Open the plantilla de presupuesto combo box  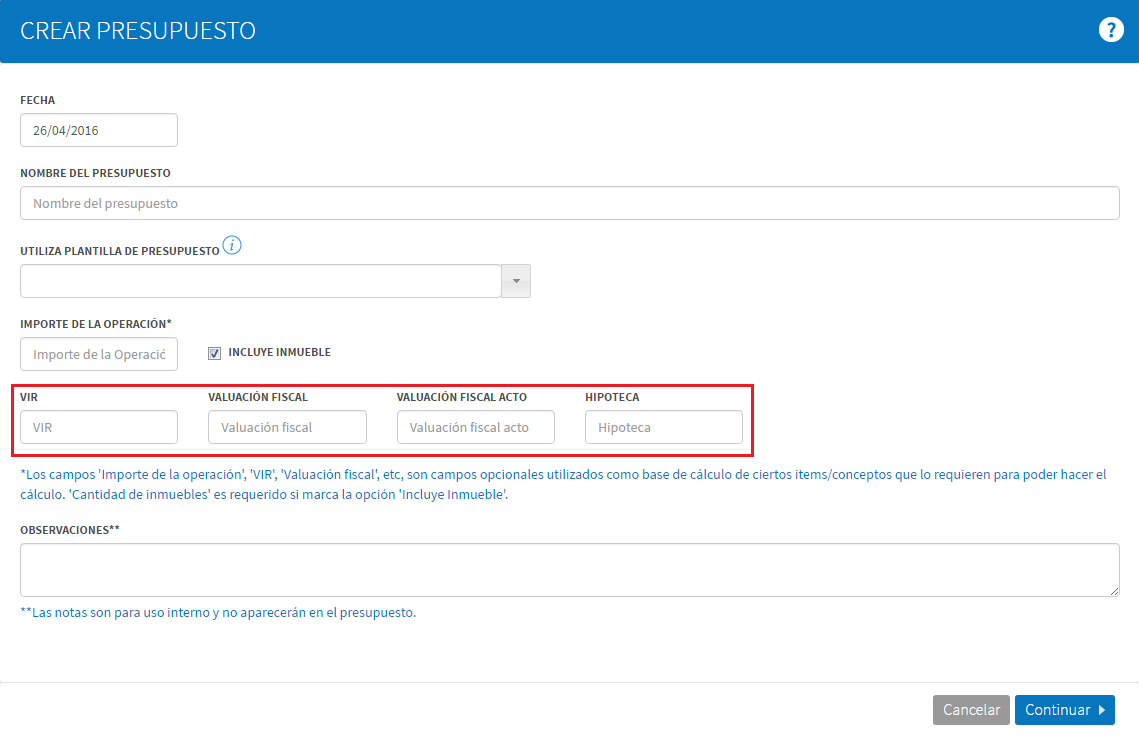point(261,281)
